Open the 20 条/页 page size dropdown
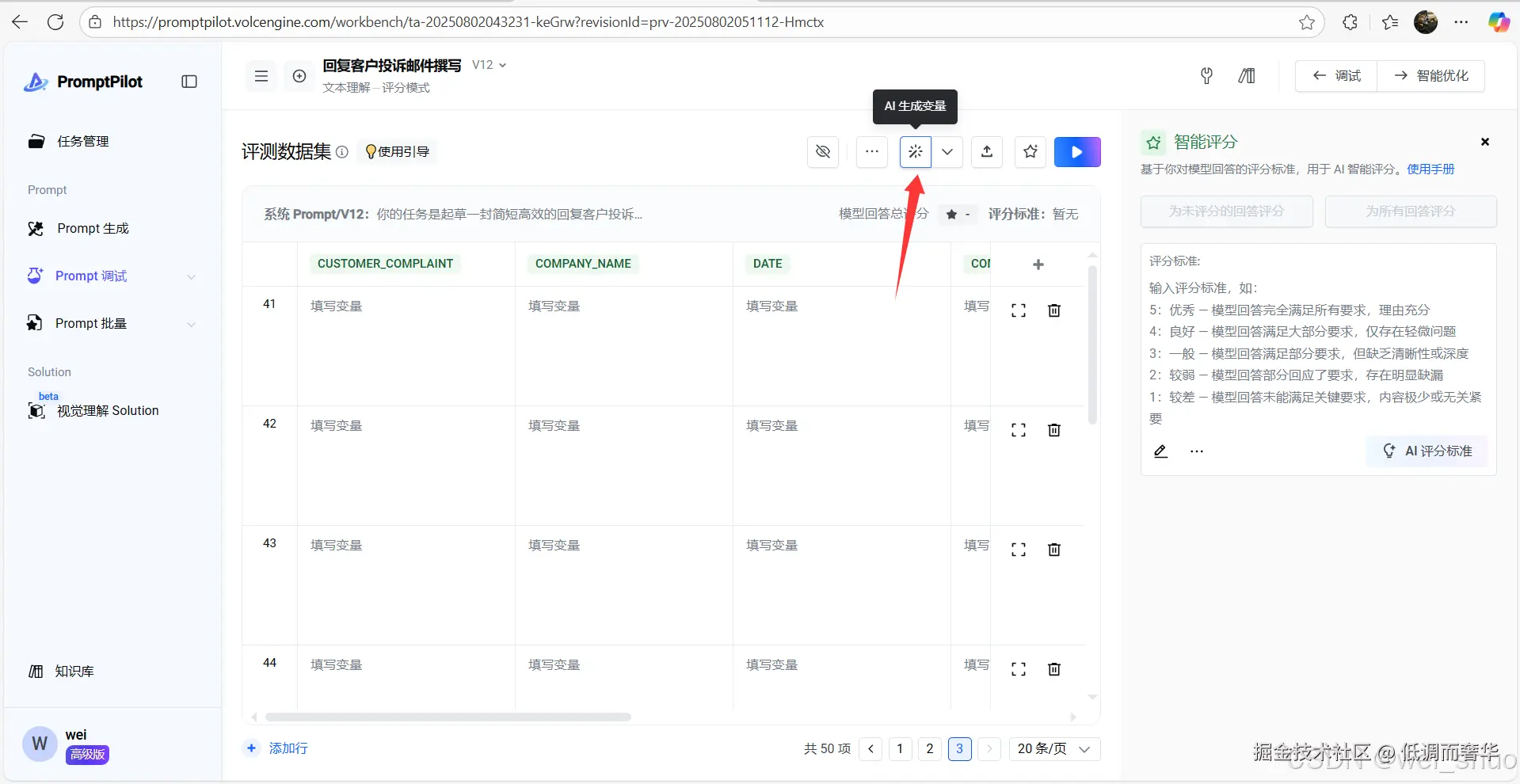 click(x=1054, y=749)
